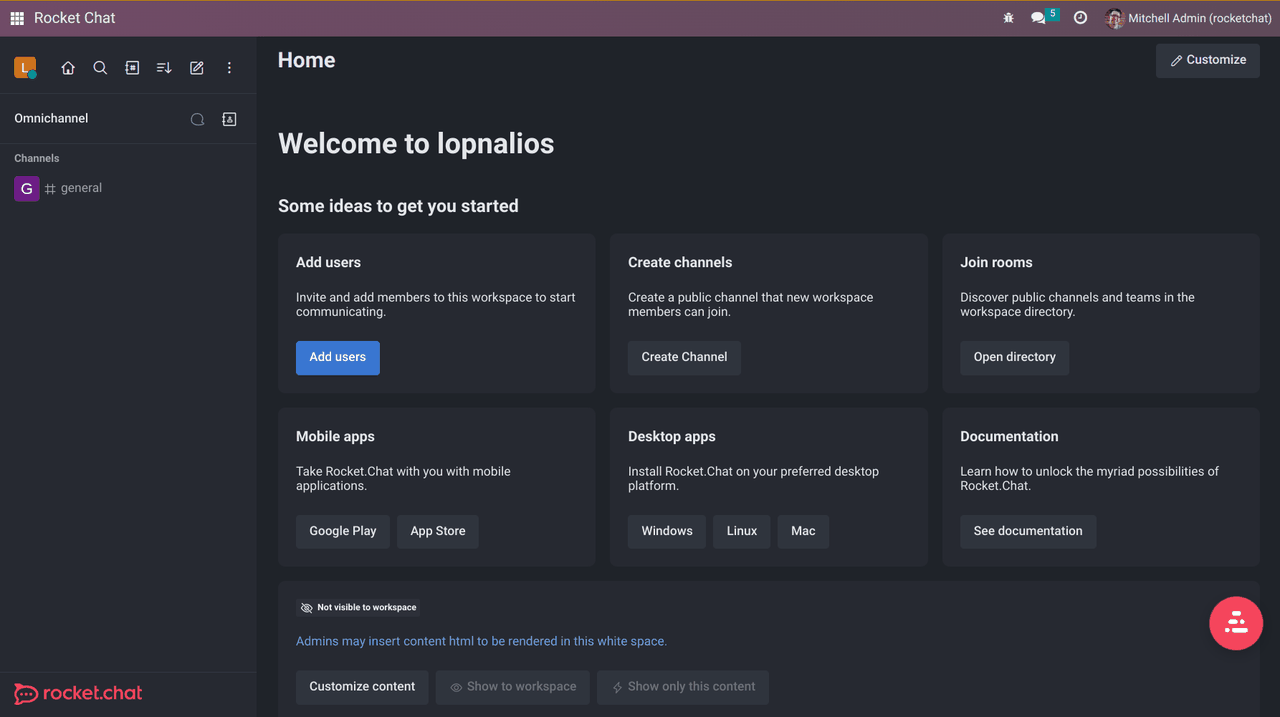Click the bug debug icon
Image resolution: width=1280 pixels, height=717 pixels.
tap(1008, 18)
